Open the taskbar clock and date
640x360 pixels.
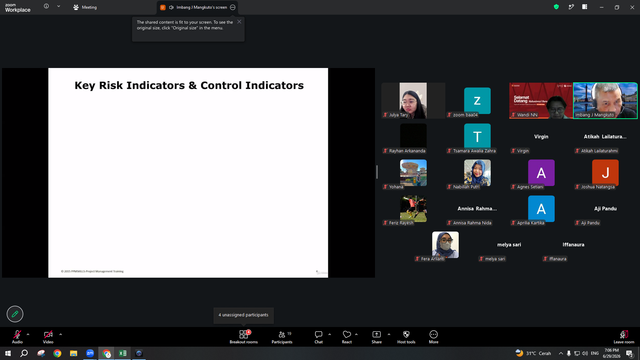(611, 353)
